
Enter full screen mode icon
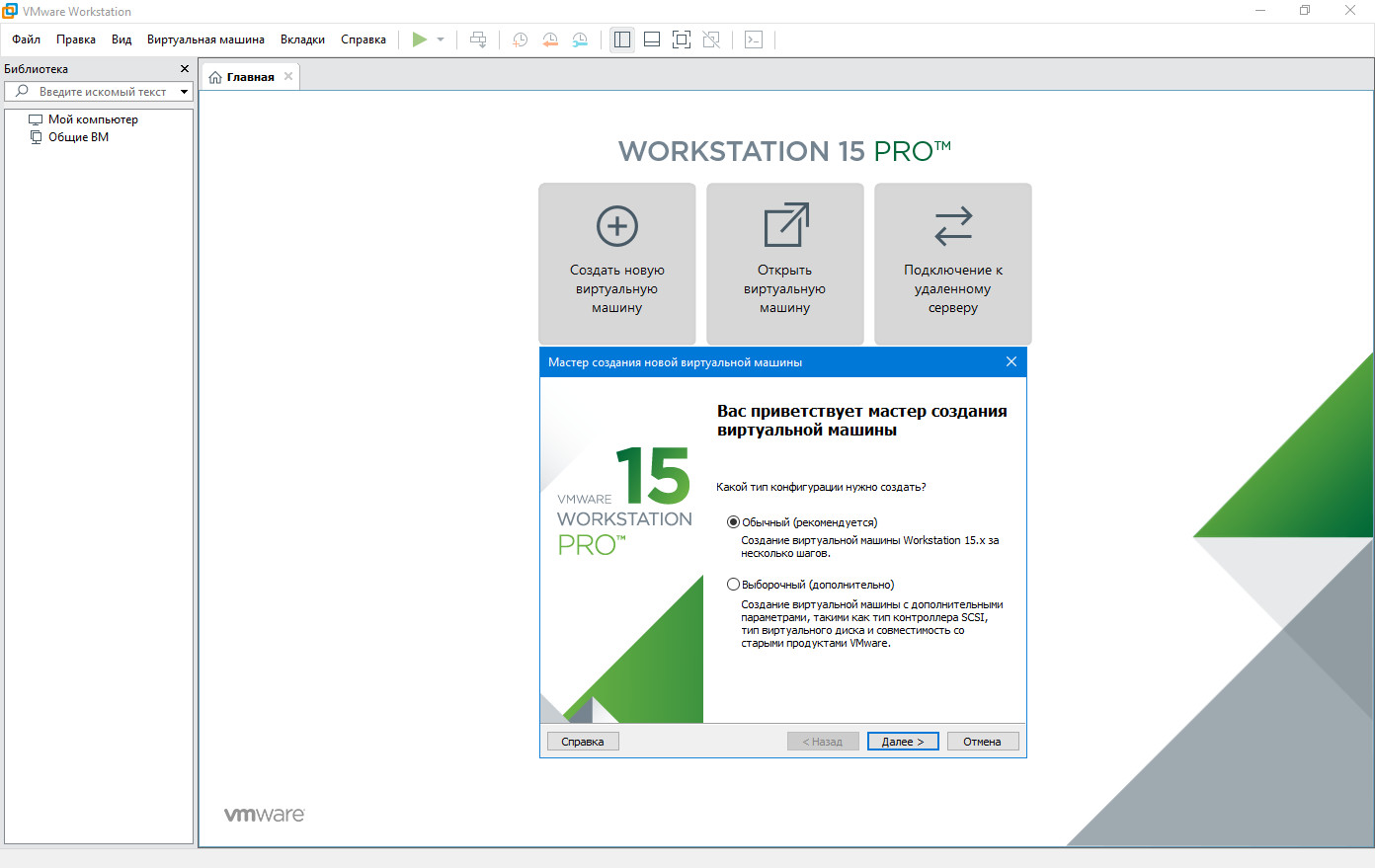pos(682,39)
